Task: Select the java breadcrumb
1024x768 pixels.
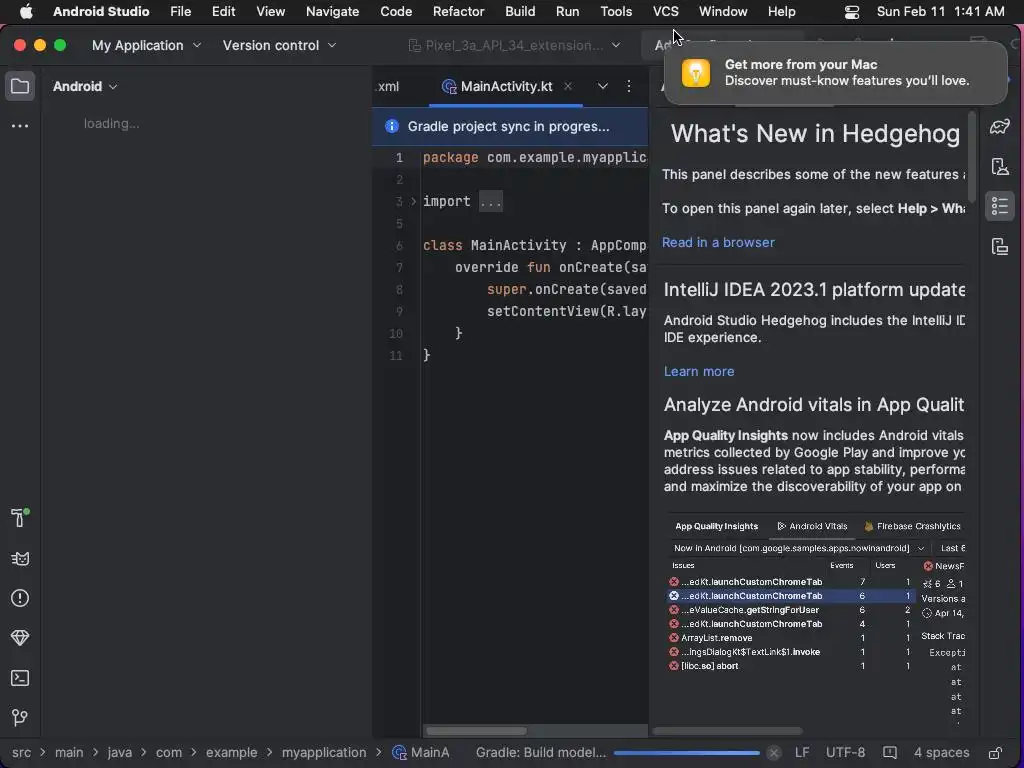Action: pos(120,752)
